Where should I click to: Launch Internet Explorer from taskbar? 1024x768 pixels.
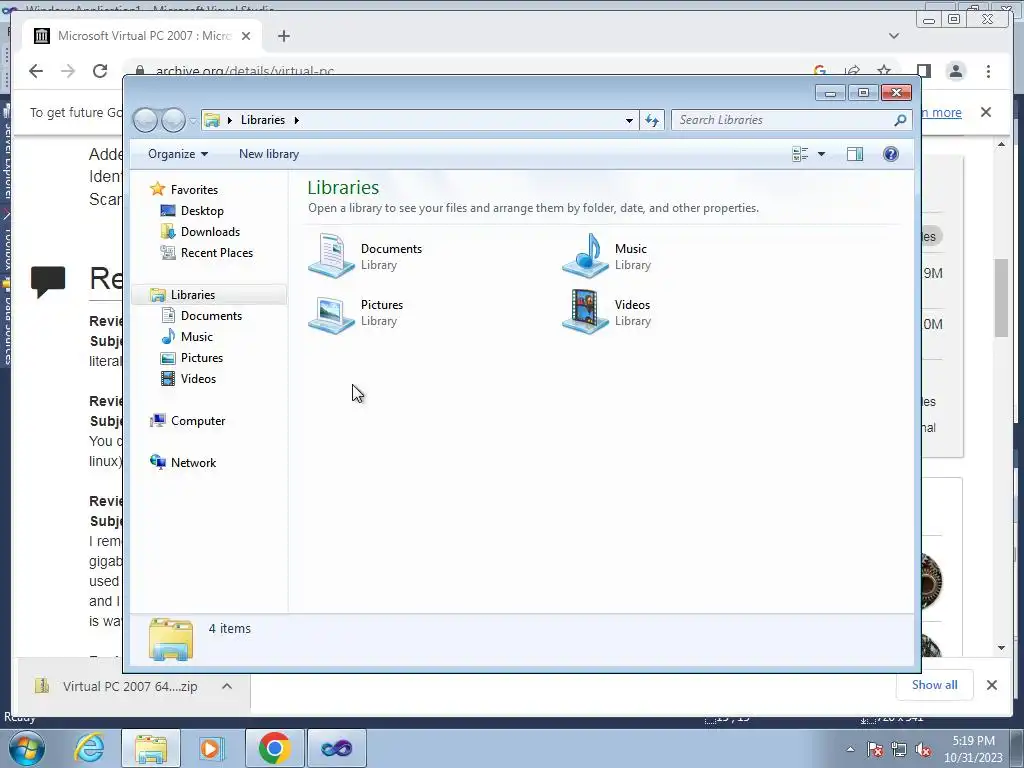point(89,748)
